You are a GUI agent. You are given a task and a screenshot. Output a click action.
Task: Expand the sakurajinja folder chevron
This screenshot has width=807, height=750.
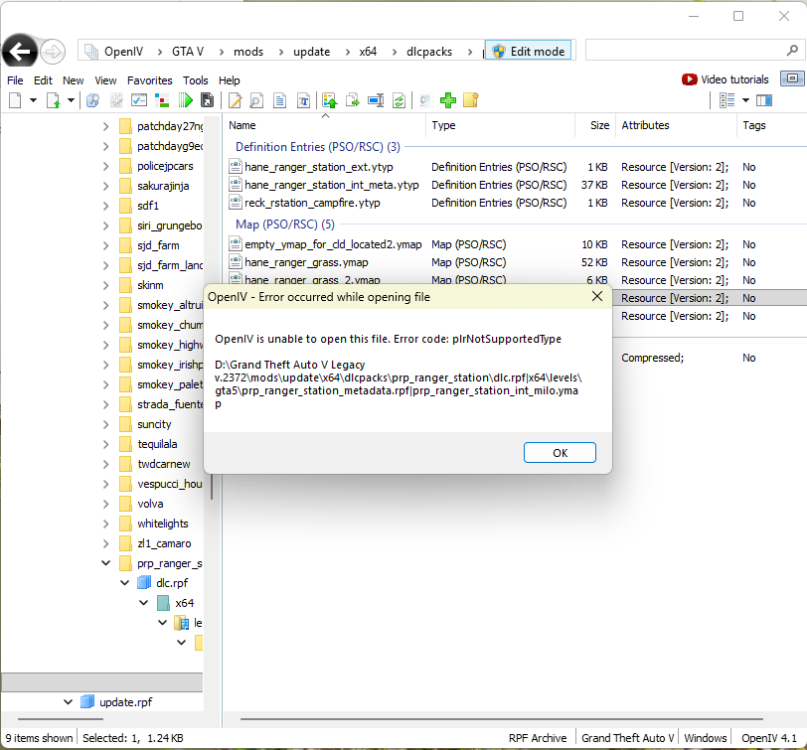coord(106,186)
